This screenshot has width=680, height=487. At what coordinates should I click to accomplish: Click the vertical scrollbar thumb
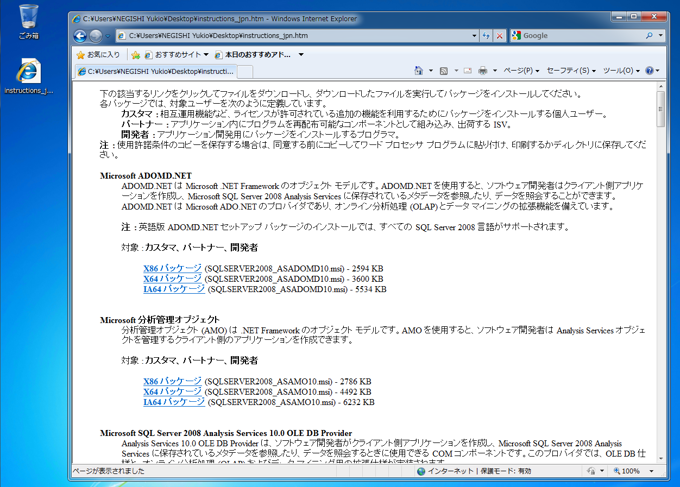click(x=660, y=109)
